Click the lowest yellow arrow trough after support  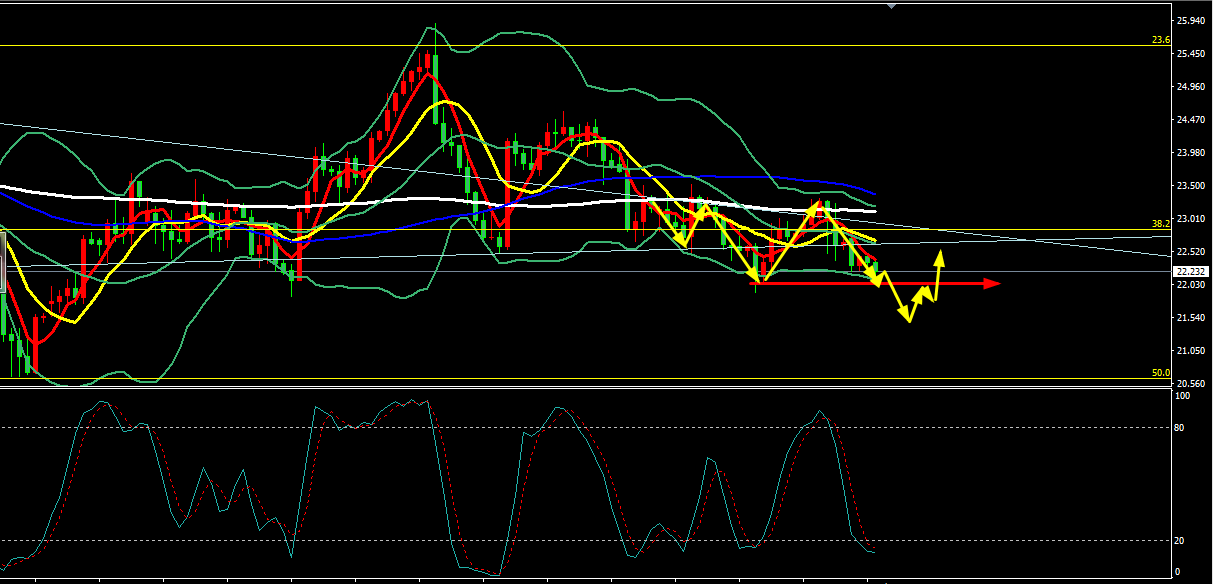pyautogui.click(x=908, y=320)
